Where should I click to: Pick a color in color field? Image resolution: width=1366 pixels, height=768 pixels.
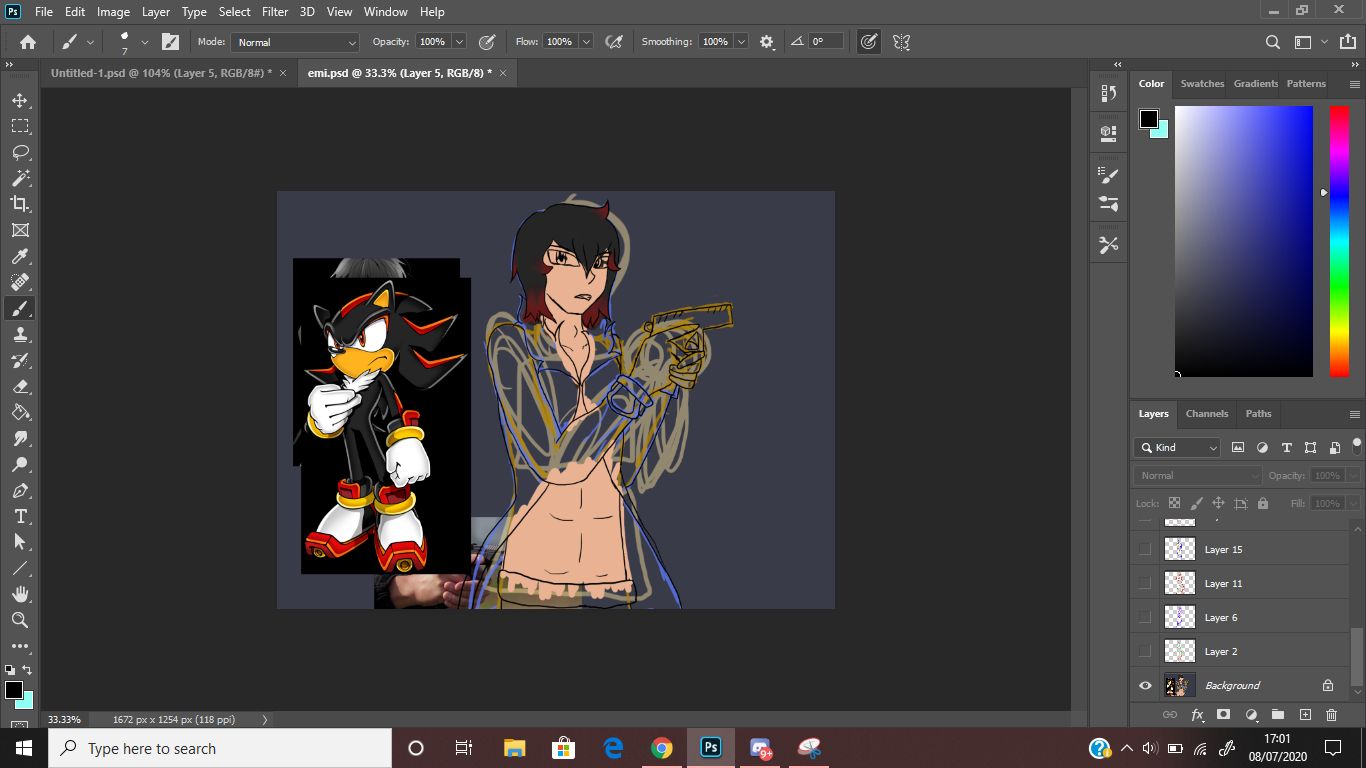pos(1243,241)
